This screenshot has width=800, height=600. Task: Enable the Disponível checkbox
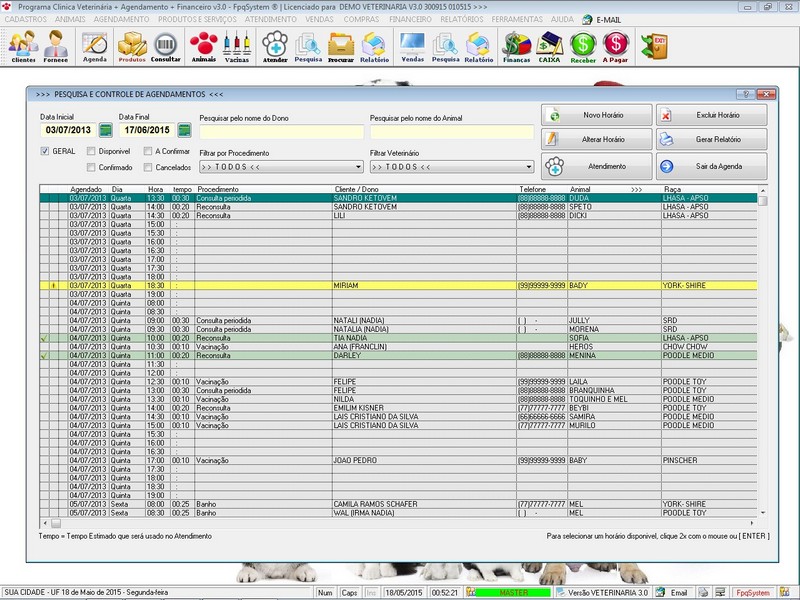coord(92,151)
